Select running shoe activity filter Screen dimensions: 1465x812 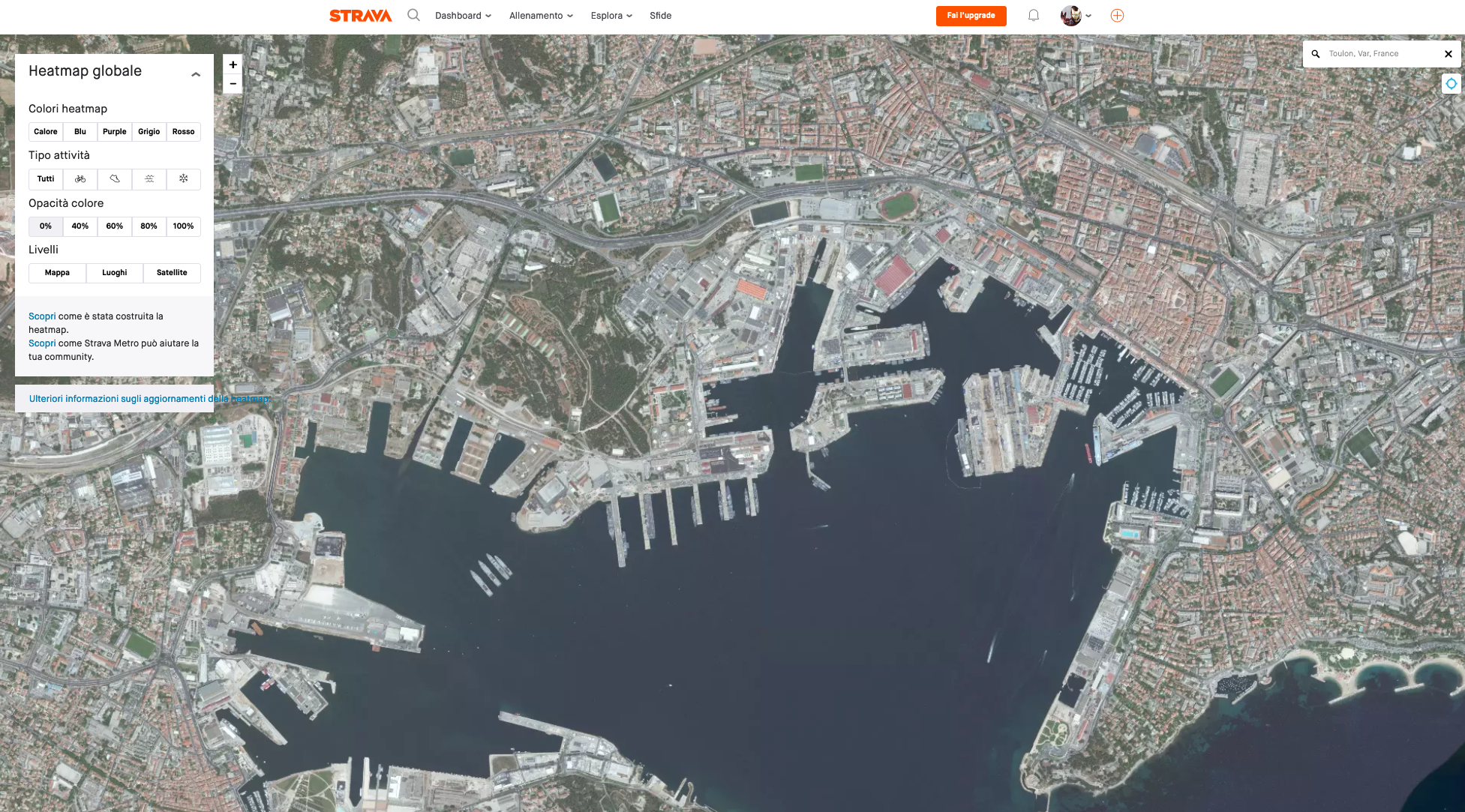click(115, 178)
